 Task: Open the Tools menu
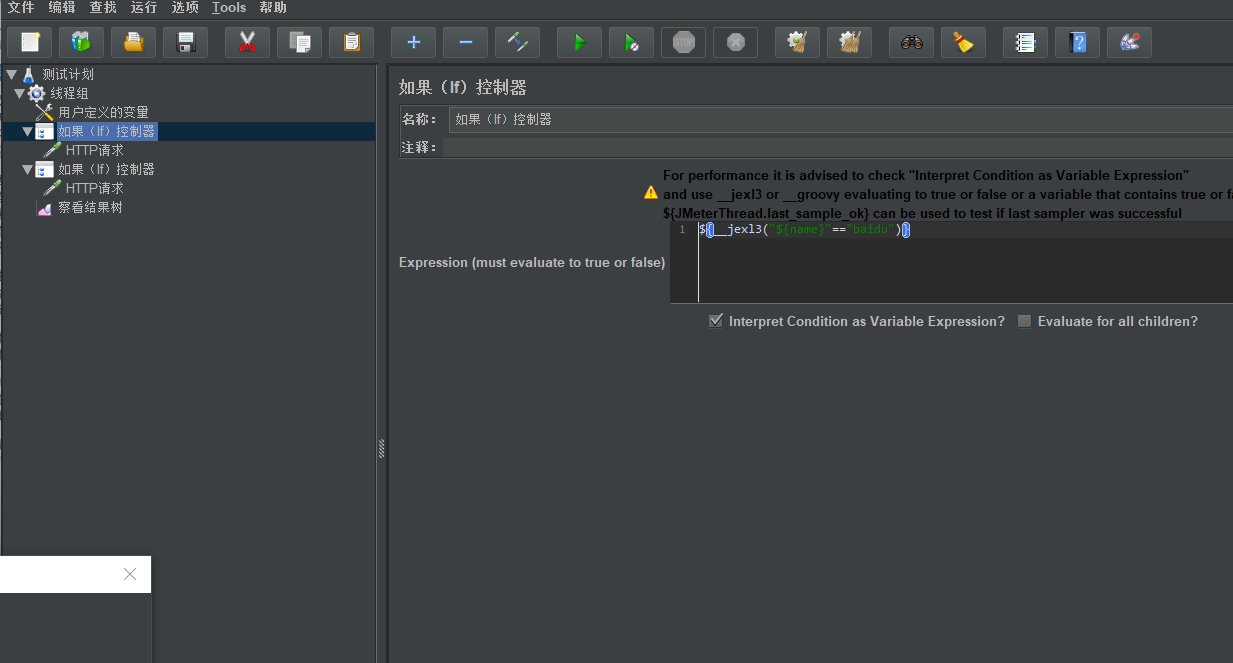coord(229,8)
